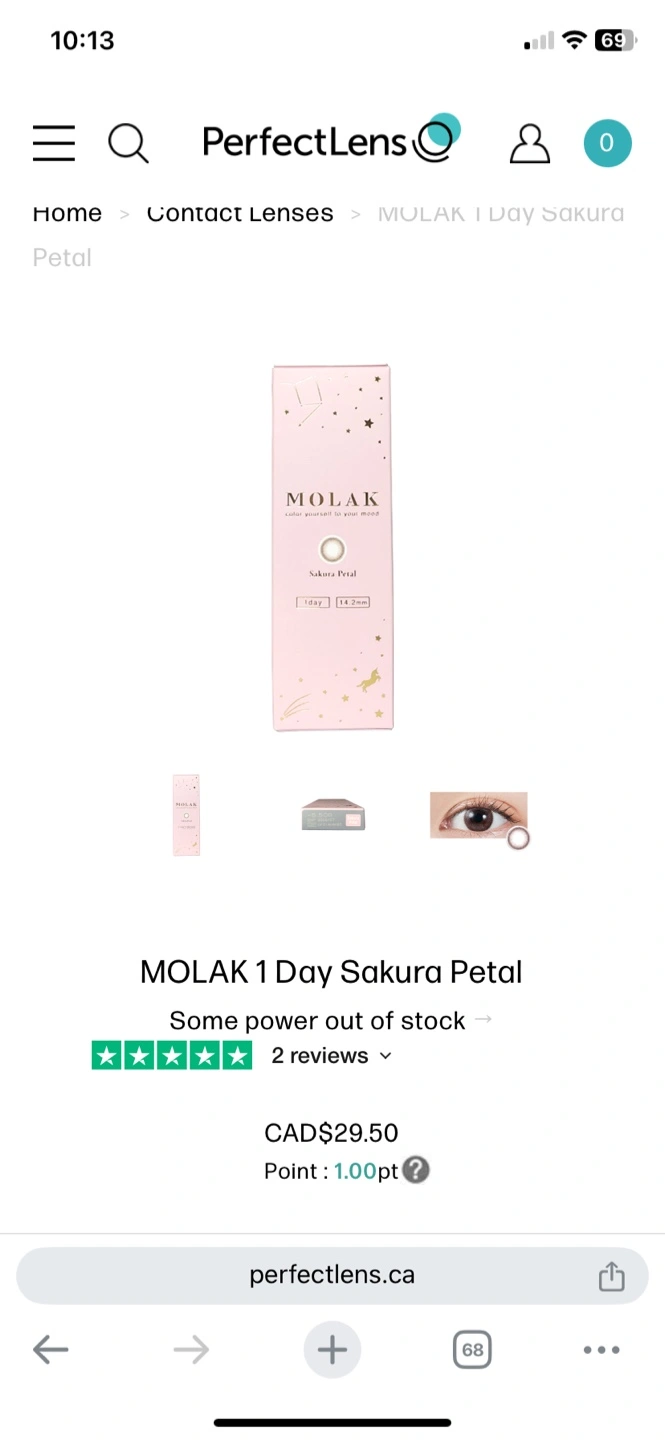The width and height of the screenshot is (665, 1440).
Task: Open the hamburger navigation menu
Action: [x=54, y=143]
